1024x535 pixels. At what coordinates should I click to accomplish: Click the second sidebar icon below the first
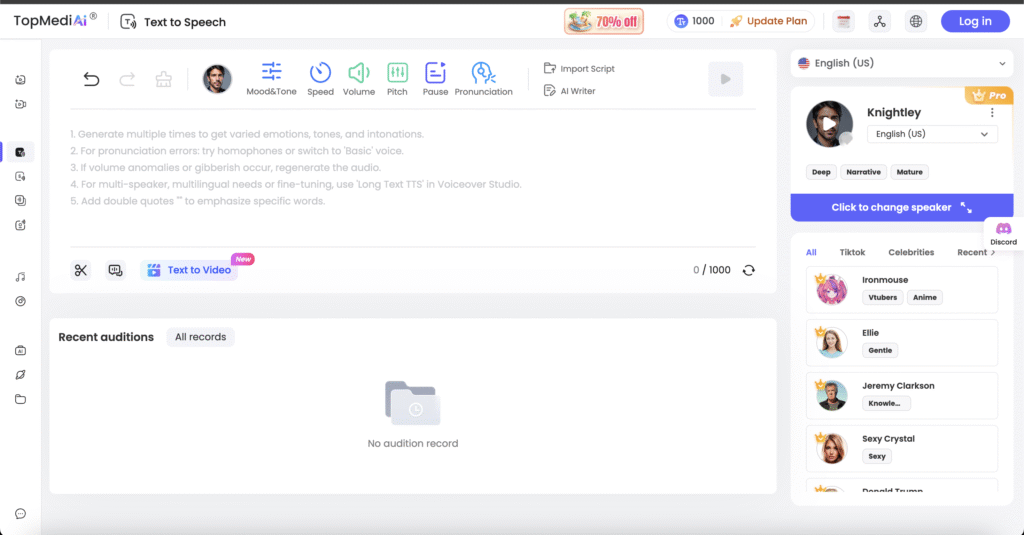pos(20,104)
